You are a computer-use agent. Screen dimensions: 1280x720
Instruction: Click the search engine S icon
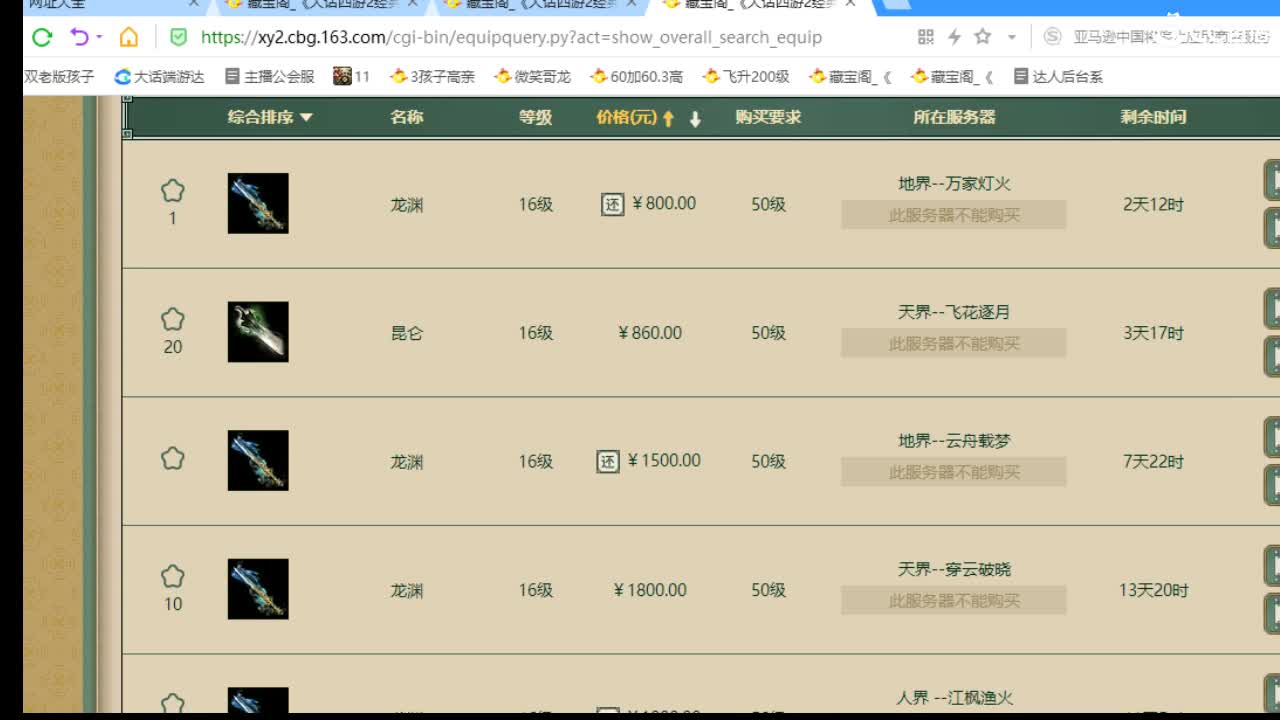[1052, 37]
